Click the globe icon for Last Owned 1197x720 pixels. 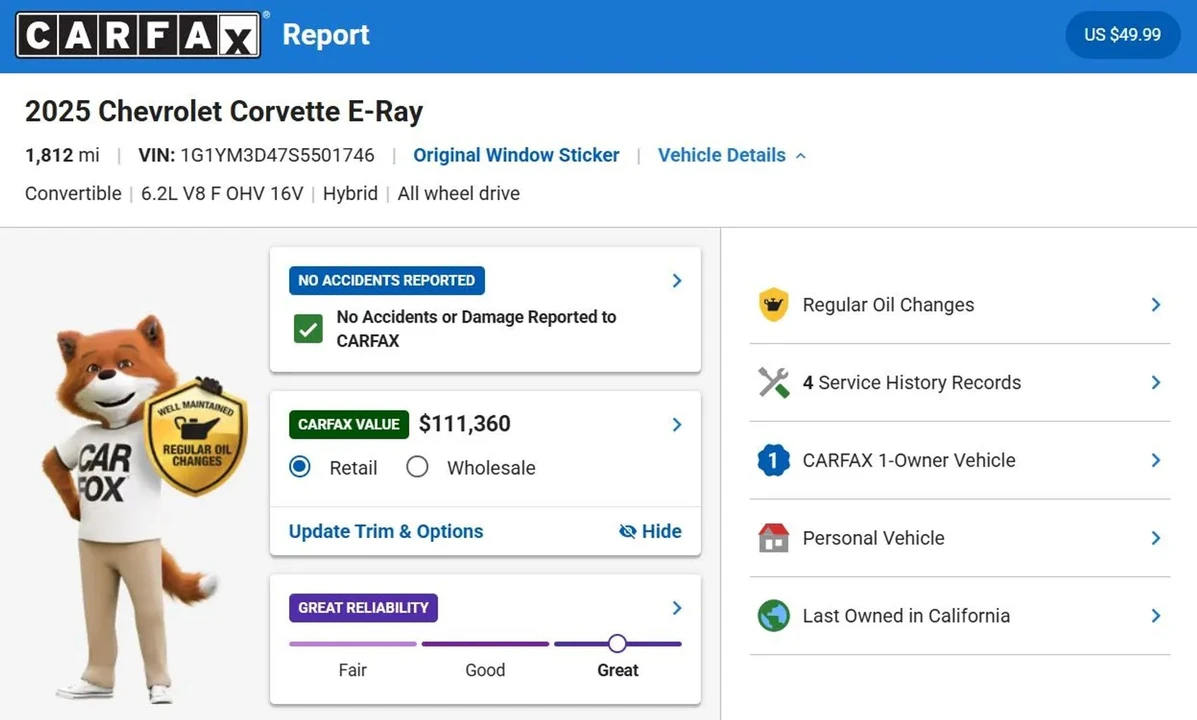coord(773,615)
